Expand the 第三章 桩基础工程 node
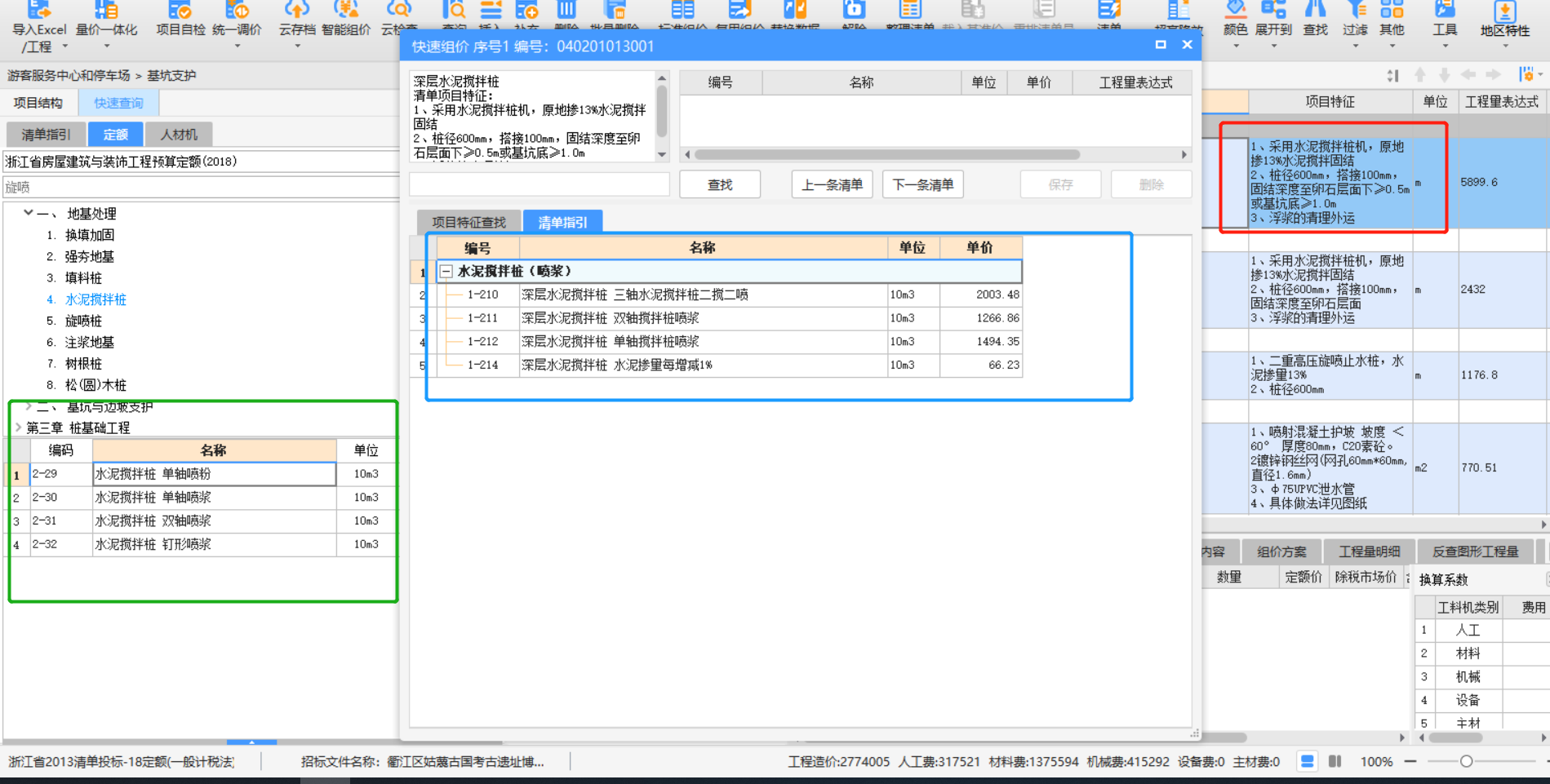 click(18, 427)
